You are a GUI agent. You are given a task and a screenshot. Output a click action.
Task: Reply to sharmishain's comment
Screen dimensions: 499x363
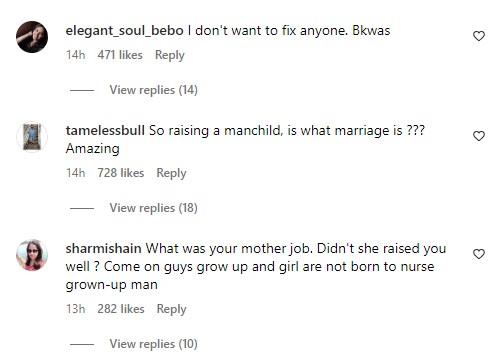[171, 309]
